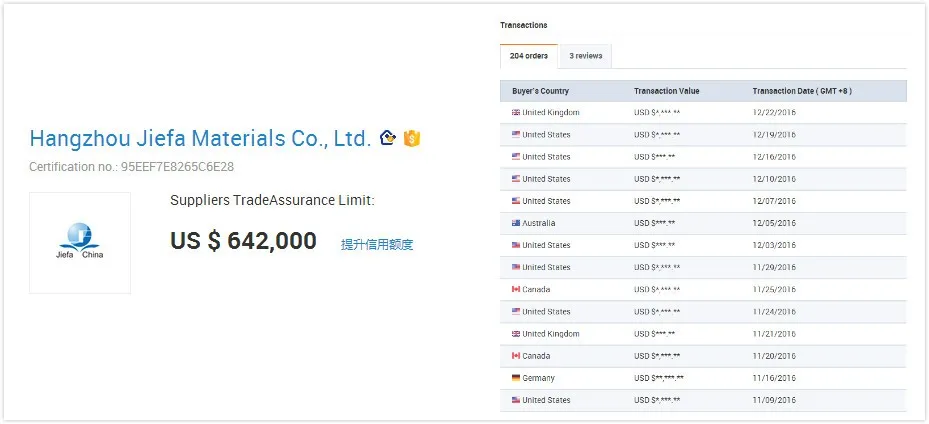Click the date 12/19/2016

pyautogui.click(x=774, y=134)
